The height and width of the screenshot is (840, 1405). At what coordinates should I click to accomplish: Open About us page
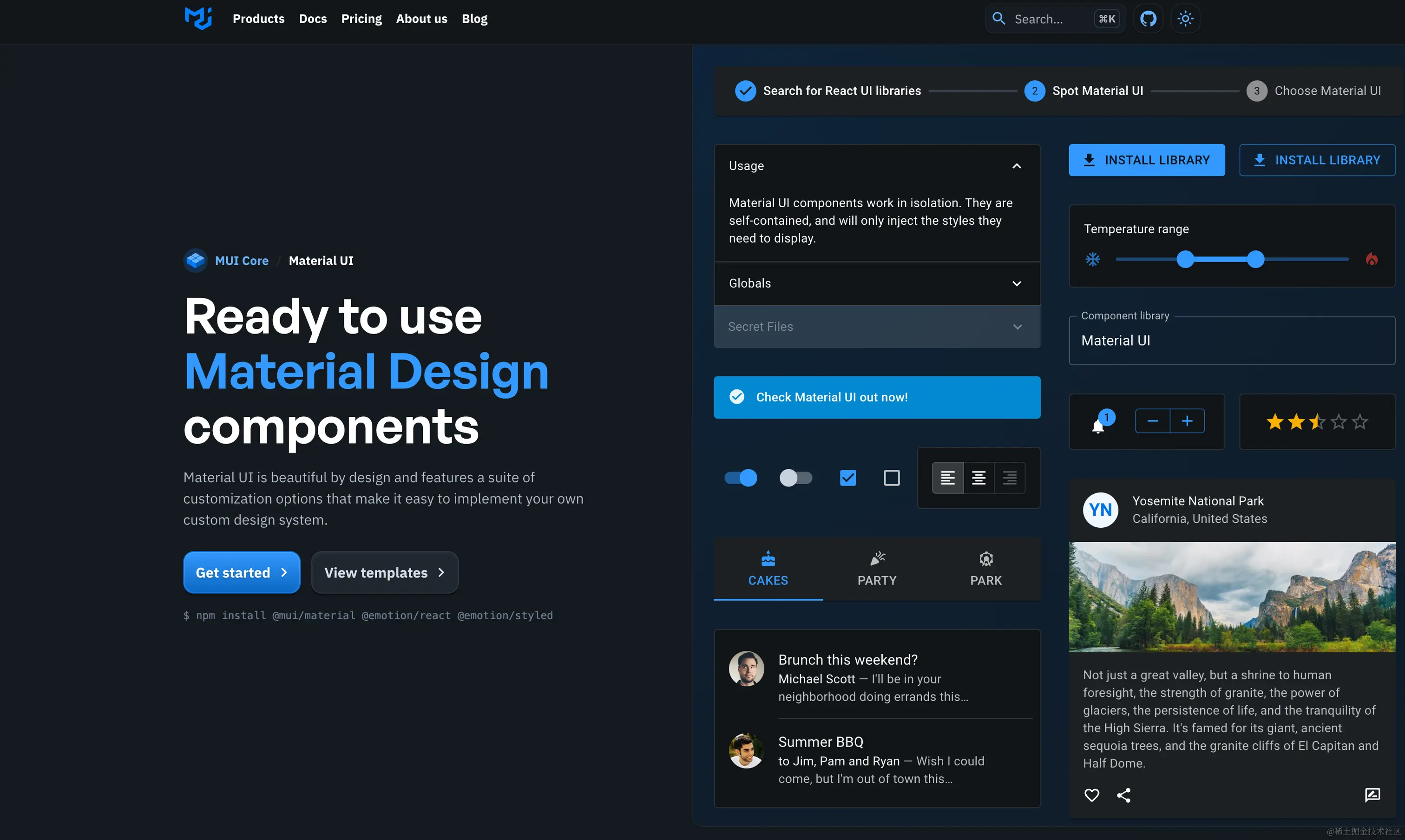pyautogui.click(x=422, y=19)
